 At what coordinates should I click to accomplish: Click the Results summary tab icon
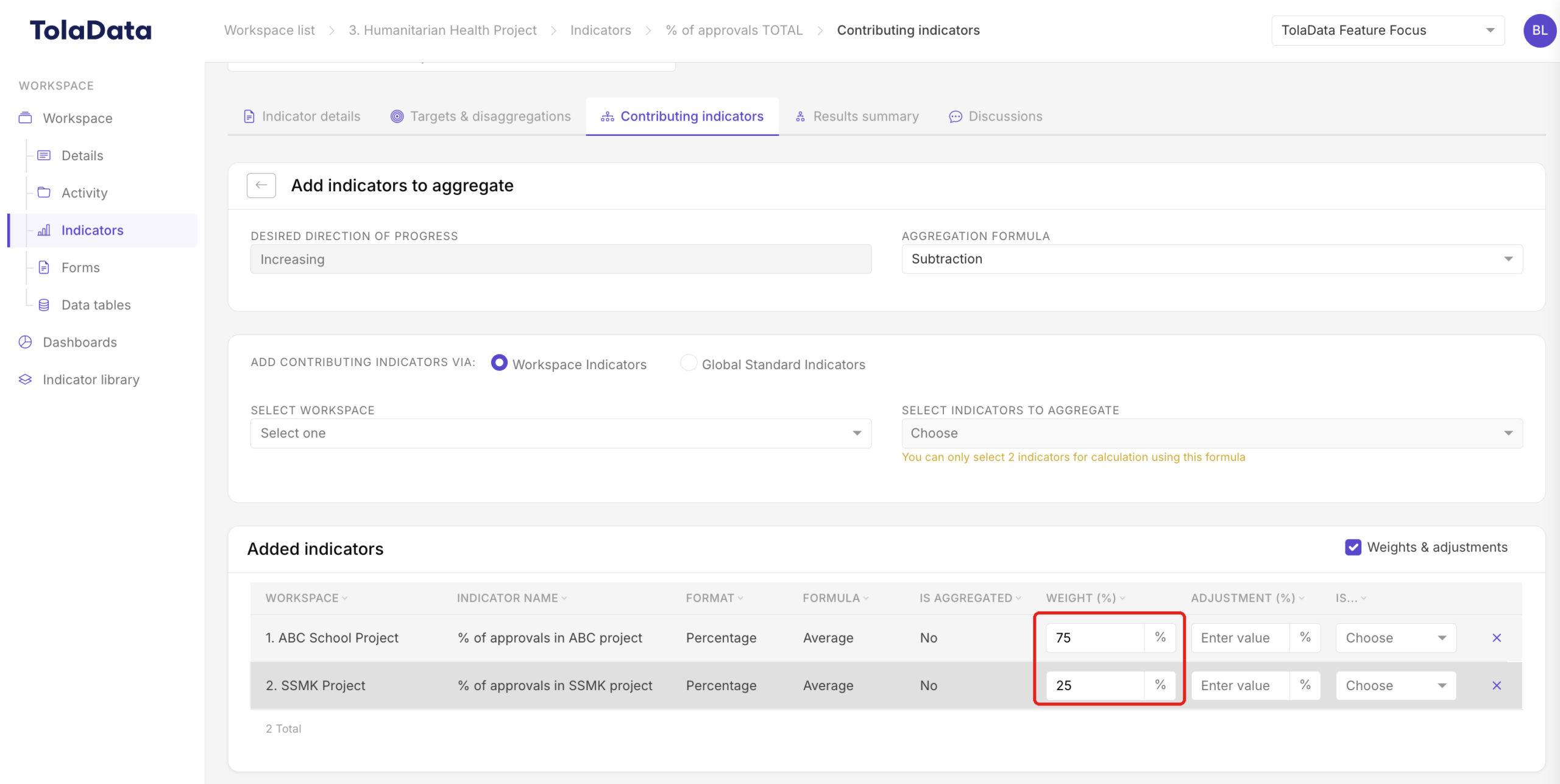800,116
